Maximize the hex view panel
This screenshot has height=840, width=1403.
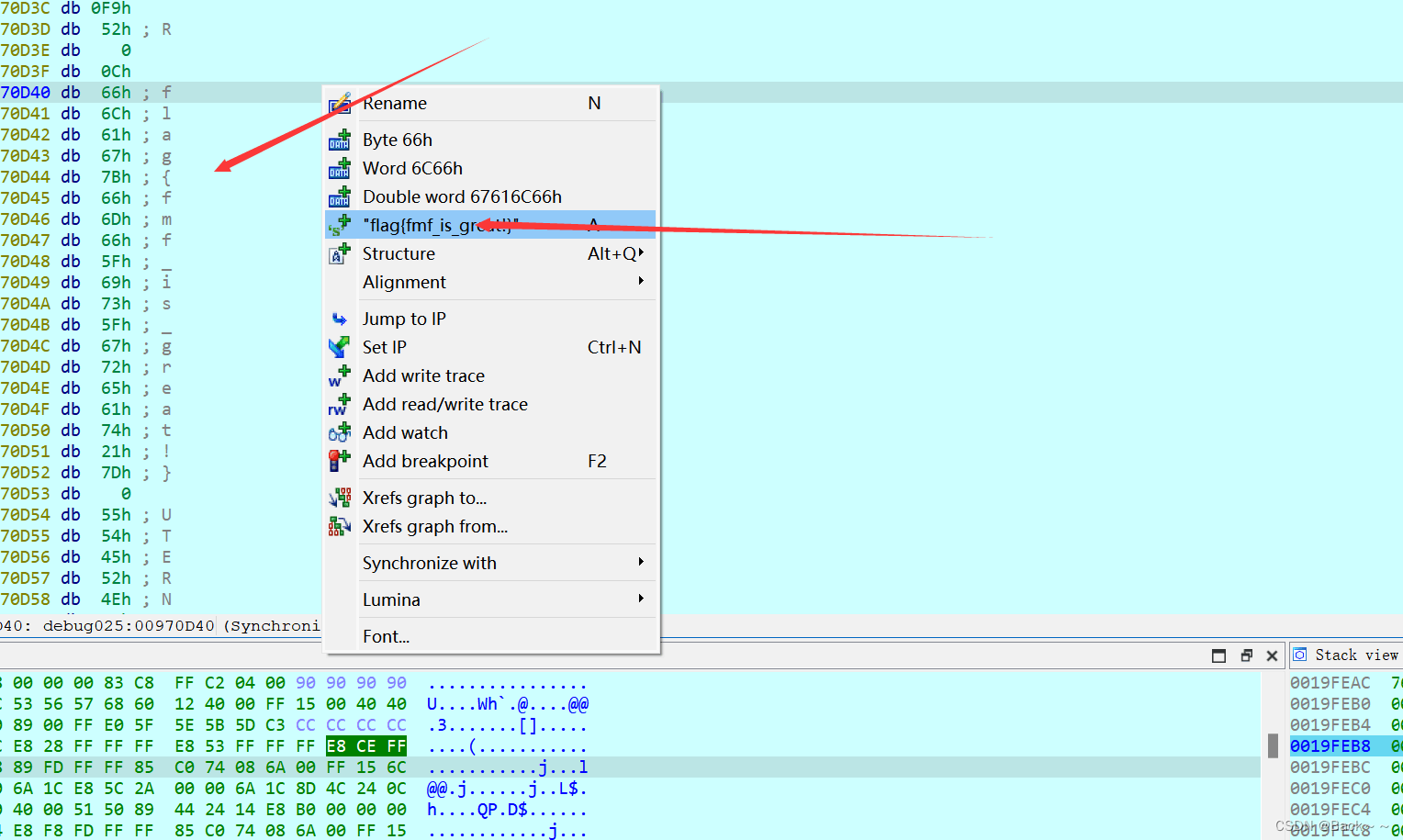(1219, 655)
